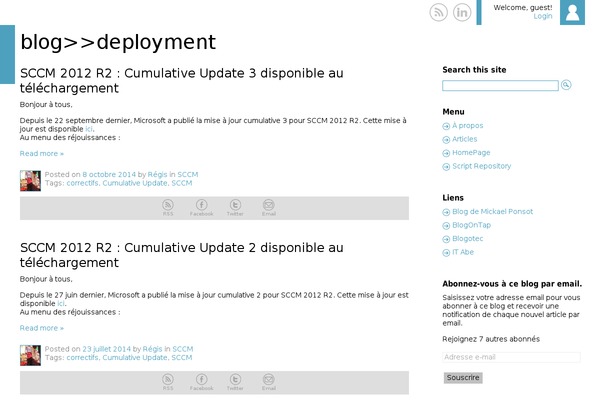Image resolution: width=600 pixels, height=400 pixels.
Task: Open Script Repository in the Menu
Action: tap(481, 166)
